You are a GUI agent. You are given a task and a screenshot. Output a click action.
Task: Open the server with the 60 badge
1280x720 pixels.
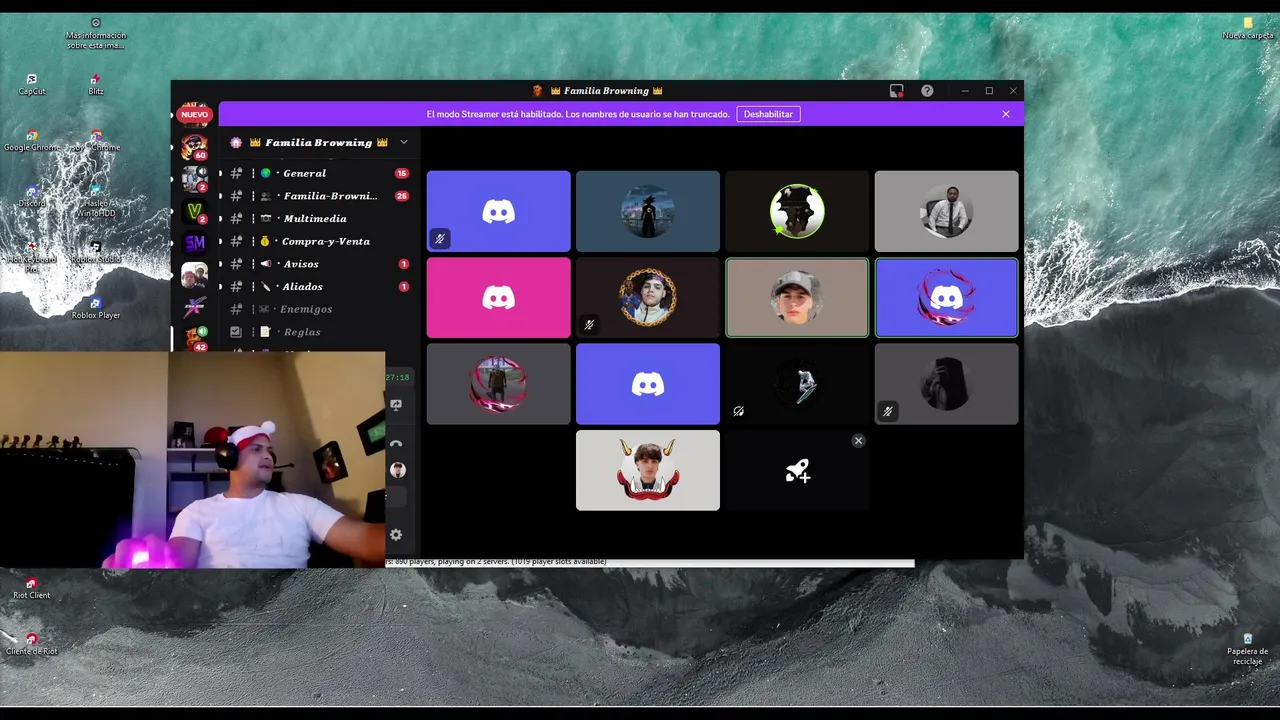pyautogui.click(x=194, y=148)
